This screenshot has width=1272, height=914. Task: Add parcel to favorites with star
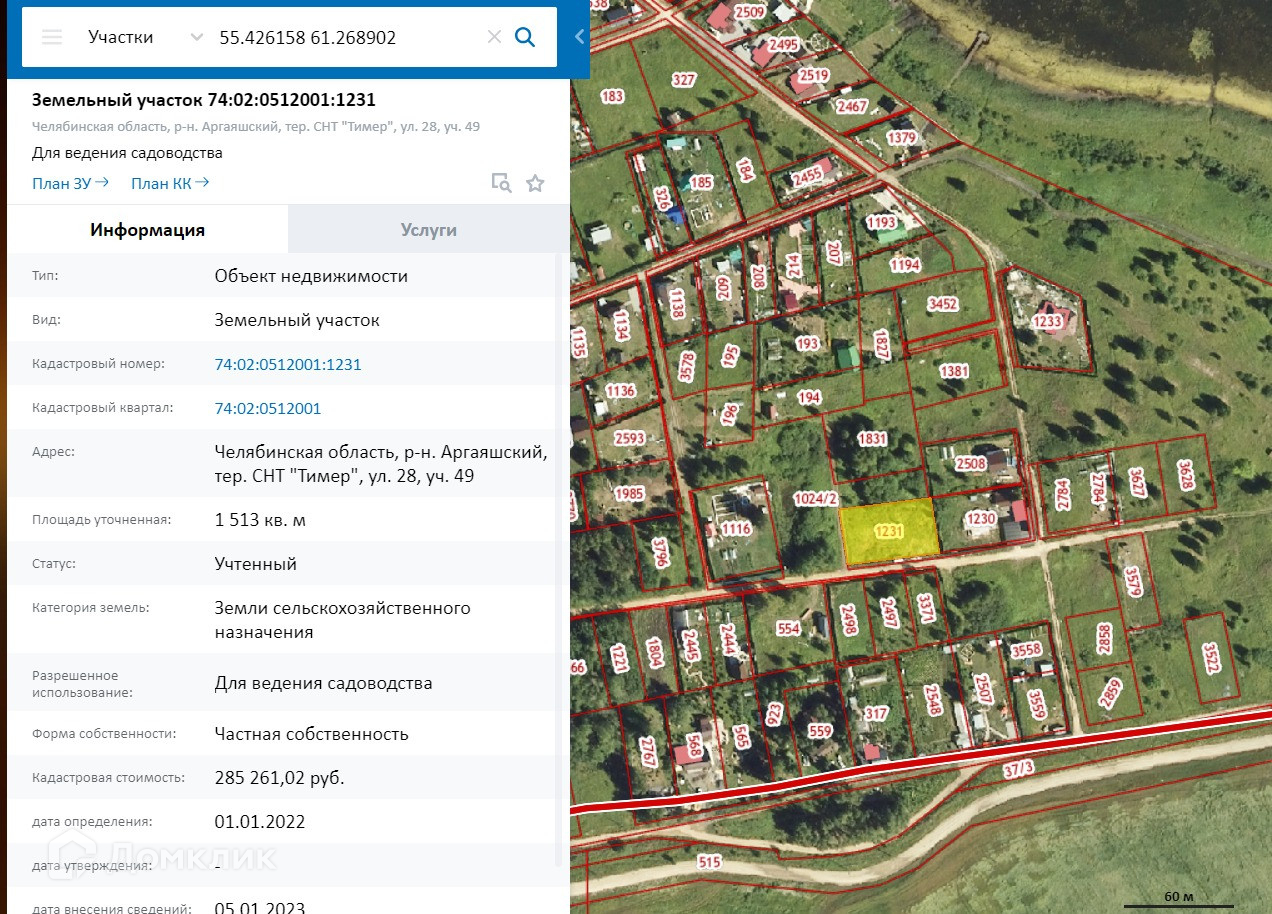(x=535, y=183)
